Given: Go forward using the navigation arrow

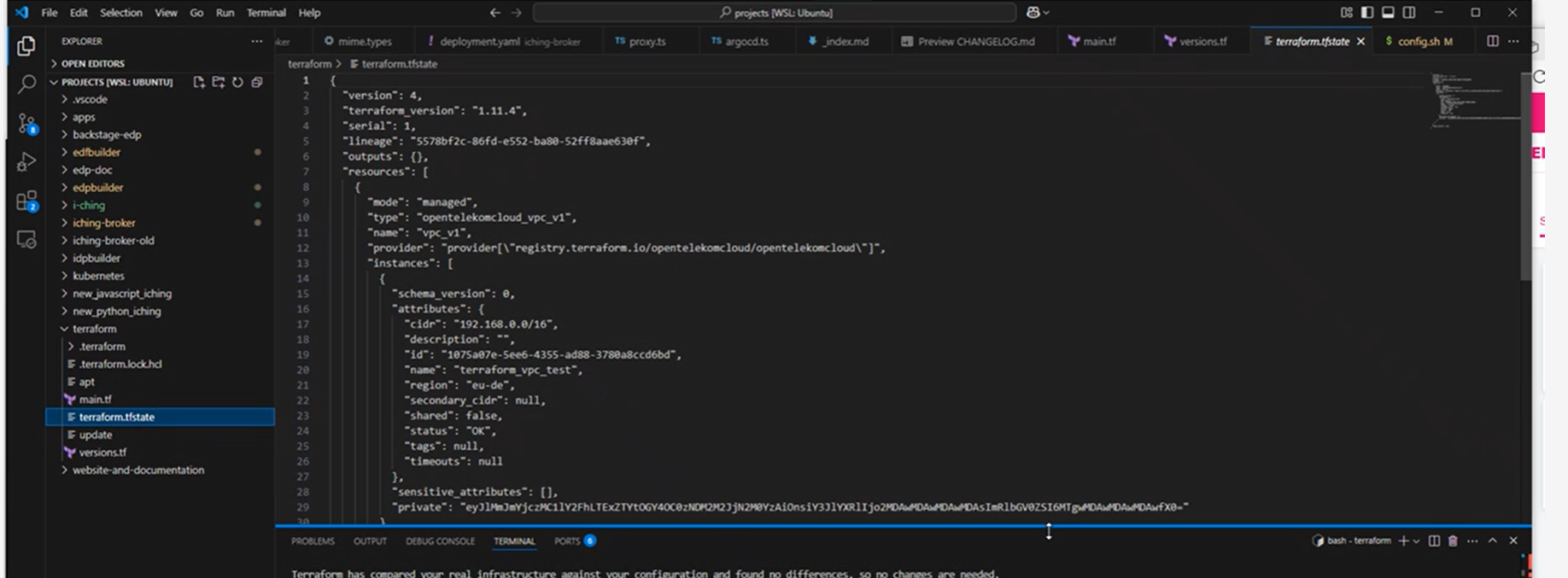Looking at the screenshot, I should pos(517,13).
